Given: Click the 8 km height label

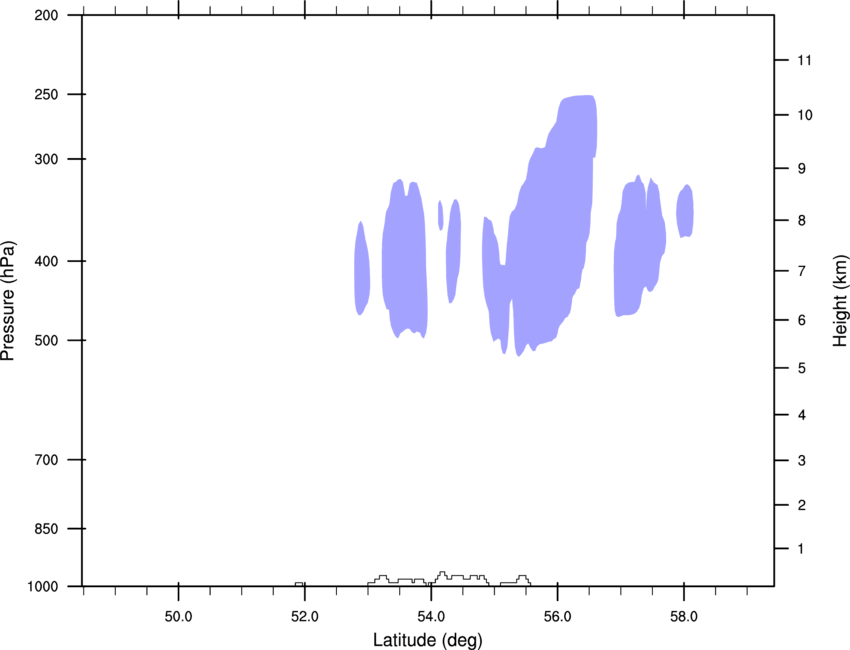Looking at the screenshot, I should pos(801,221).
